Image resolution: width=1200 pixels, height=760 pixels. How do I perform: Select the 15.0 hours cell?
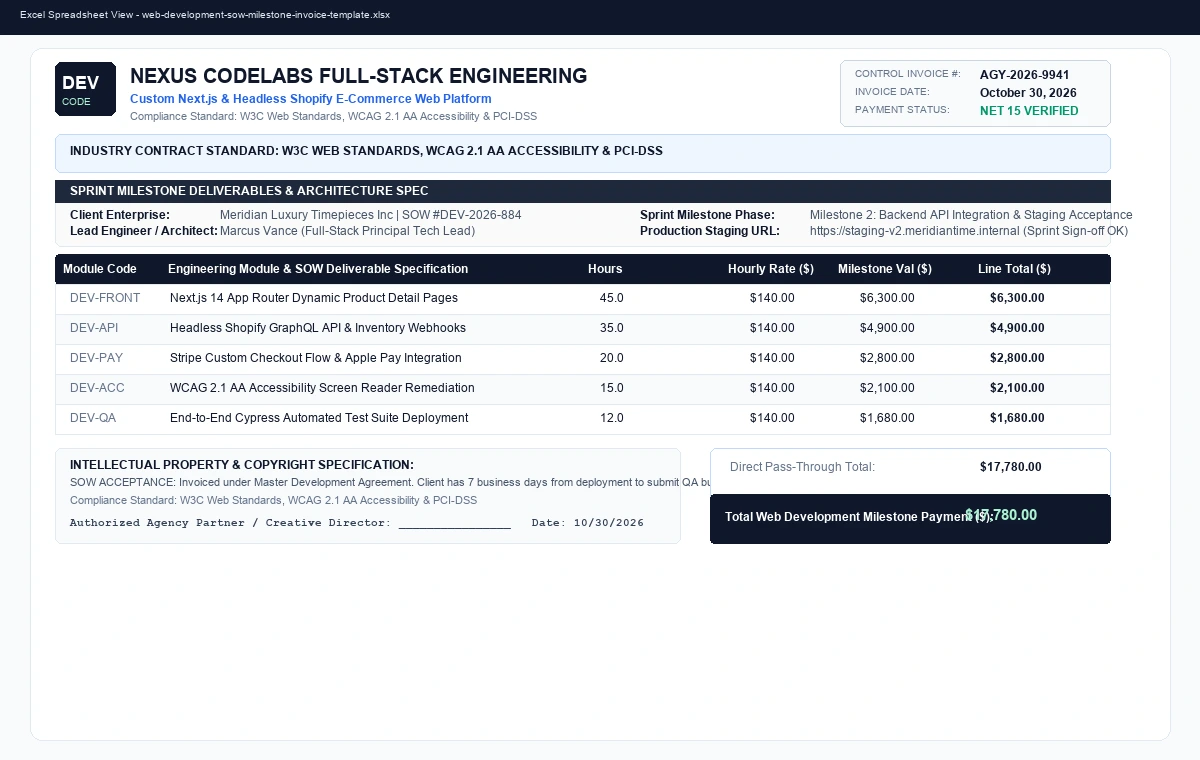[612, 388]
